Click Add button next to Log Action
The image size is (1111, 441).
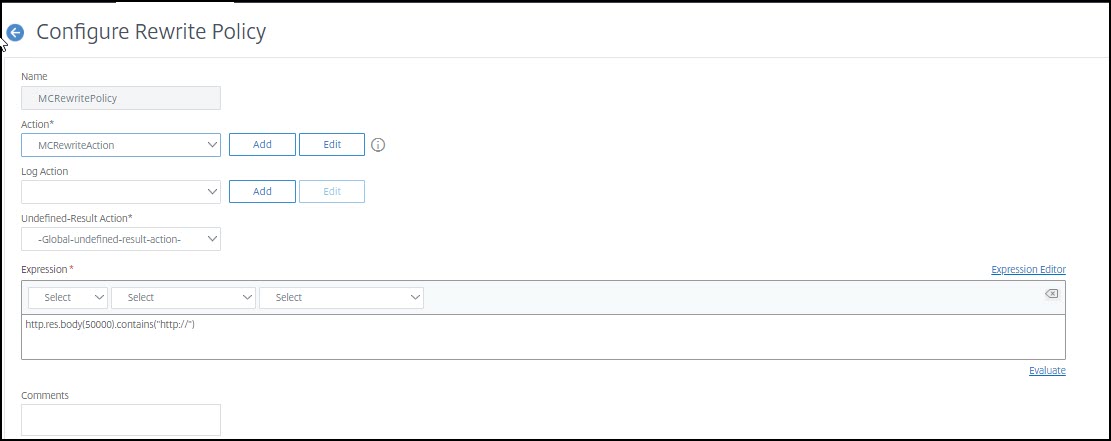click(x=262, y=191)
